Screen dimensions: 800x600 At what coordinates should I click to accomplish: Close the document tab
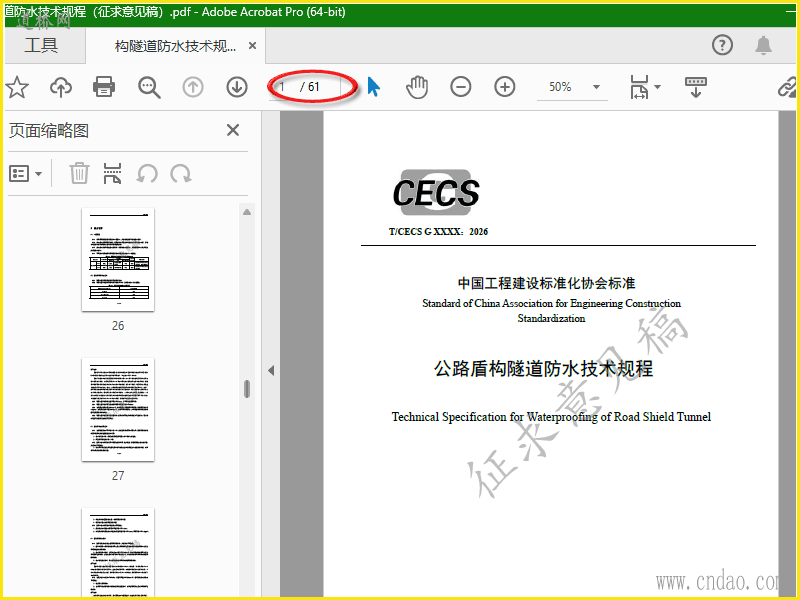pyautogui.click(x=252, y=46)
